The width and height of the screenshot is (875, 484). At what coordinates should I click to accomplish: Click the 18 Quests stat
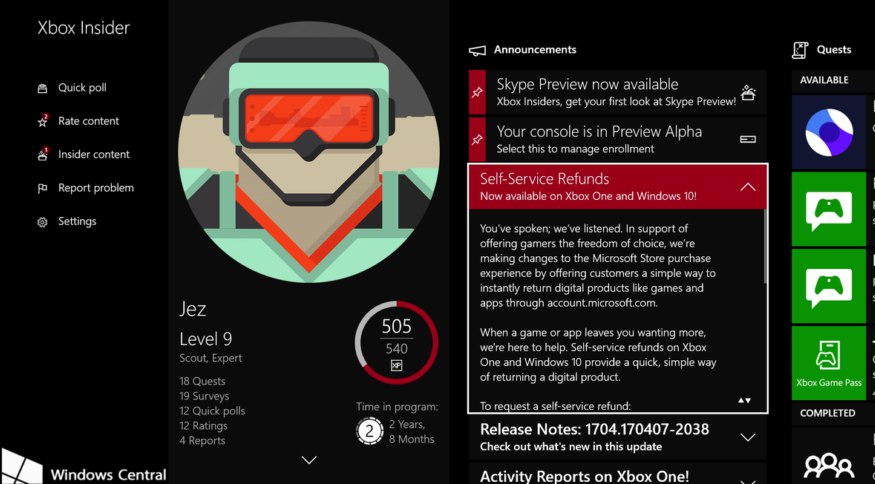[x=202, y=382]
